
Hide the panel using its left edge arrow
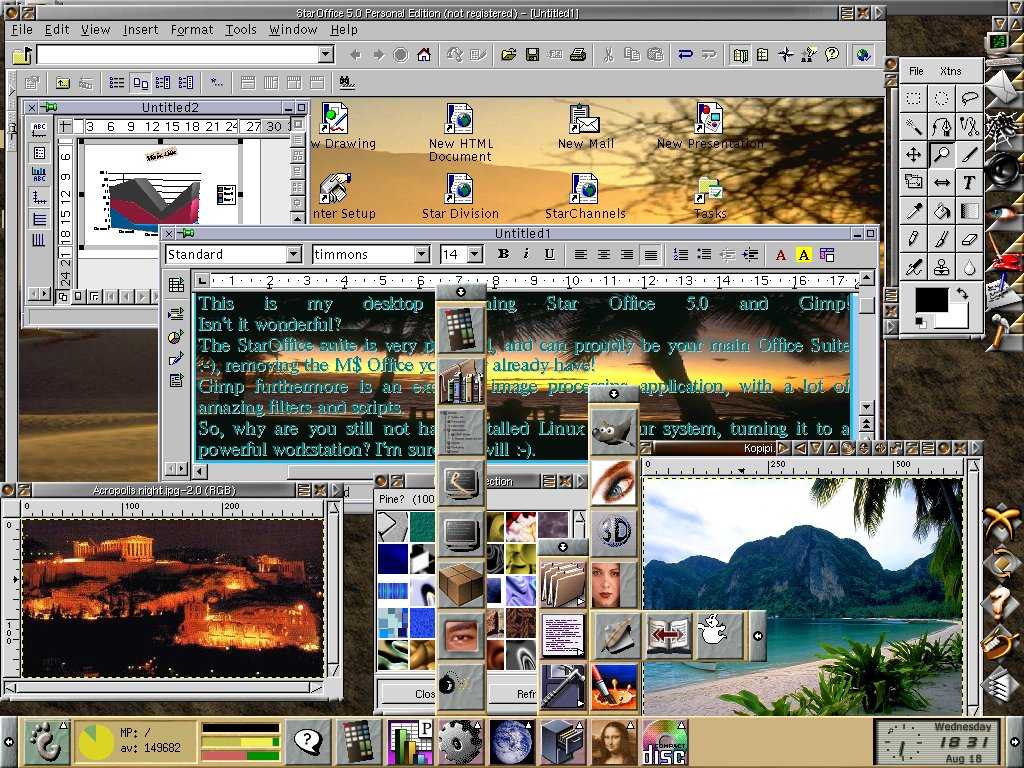click(8, 742)
